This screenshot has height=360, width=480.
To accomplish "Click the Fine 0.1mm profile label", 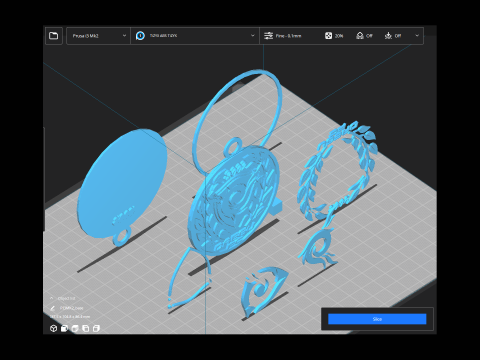I will 289,36.
